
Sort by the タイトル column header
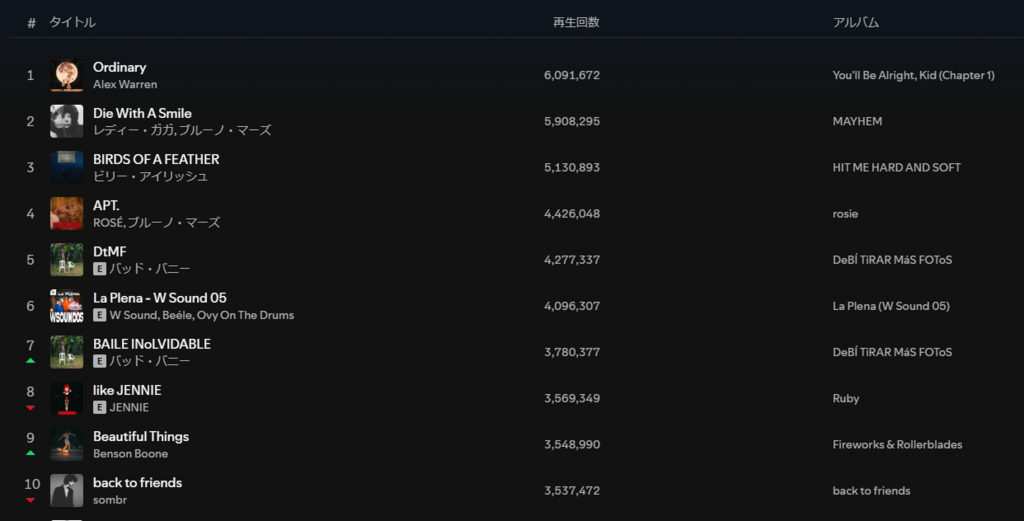pos(72,22)
